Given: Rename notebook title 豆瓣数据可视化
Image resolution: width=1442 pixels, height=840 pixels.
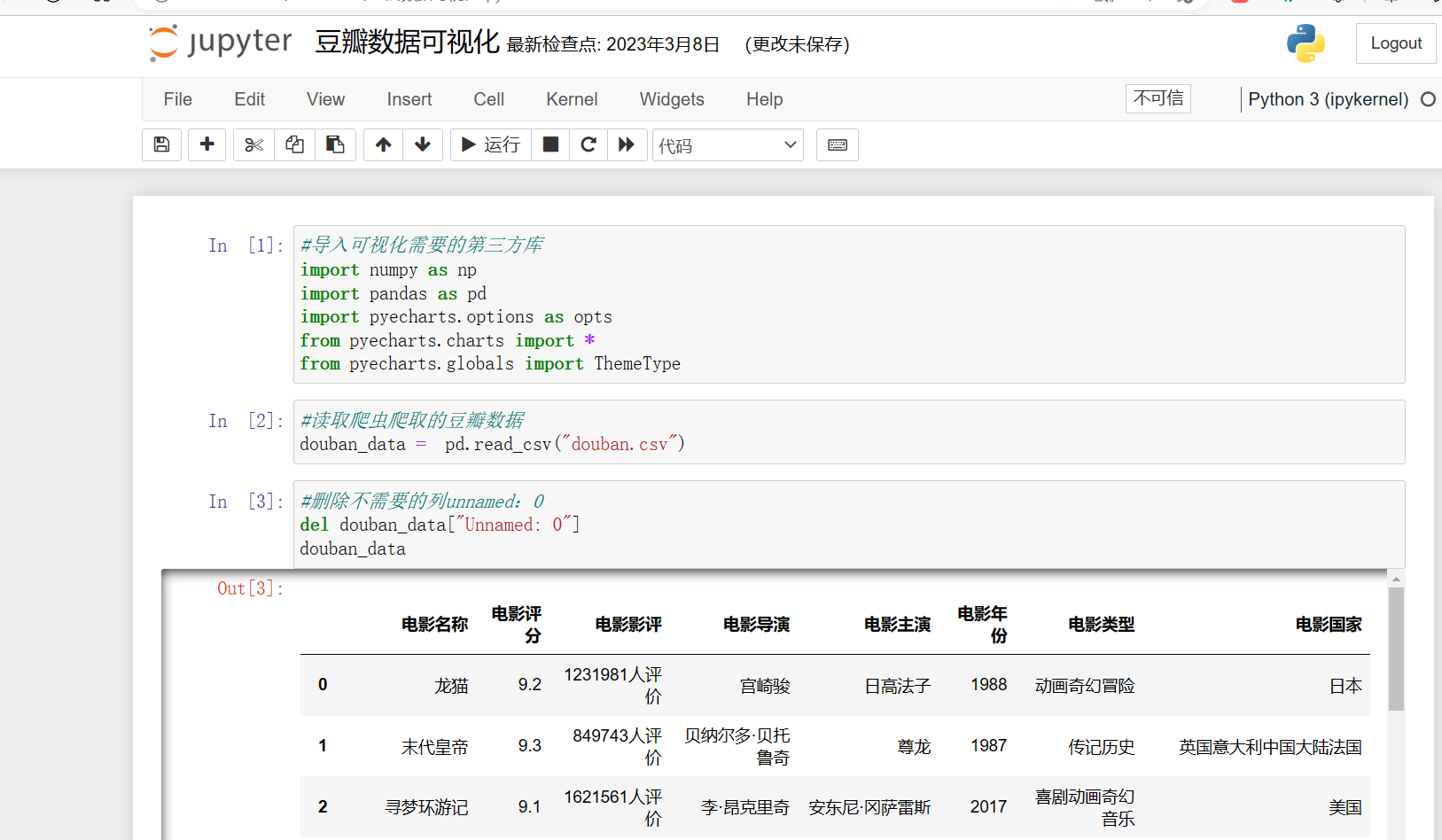Looking at the screenshot, I should tap(408, 42).
